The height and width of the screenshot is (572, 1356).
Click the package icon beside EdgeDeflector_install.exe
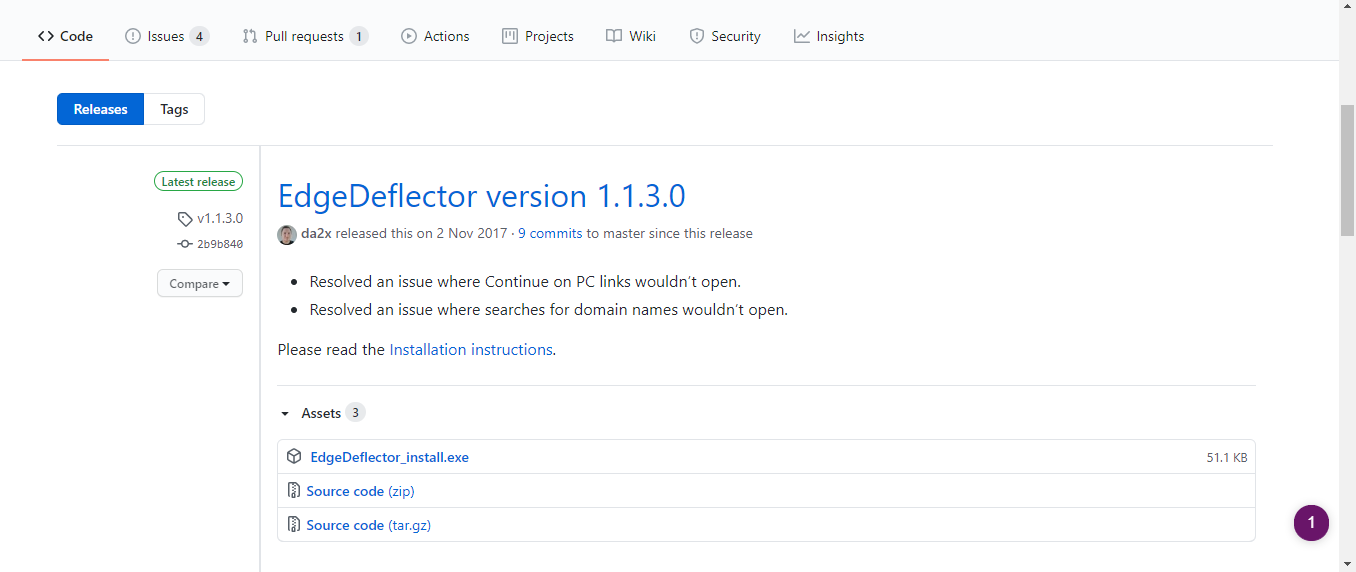click(294, 457)
